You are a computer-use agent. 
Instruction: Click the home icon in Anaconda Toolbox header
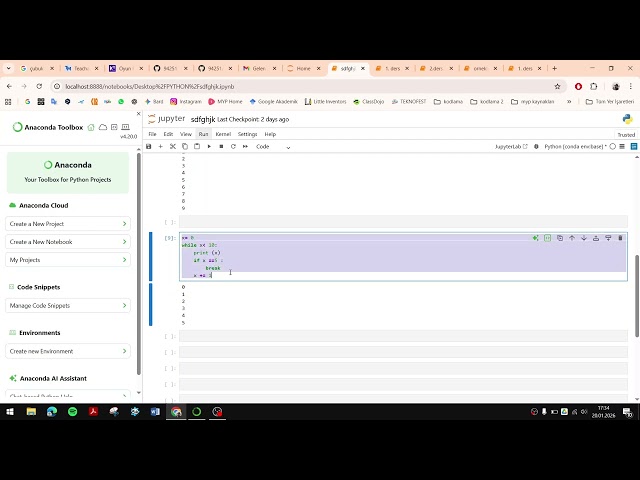(91, 127)
